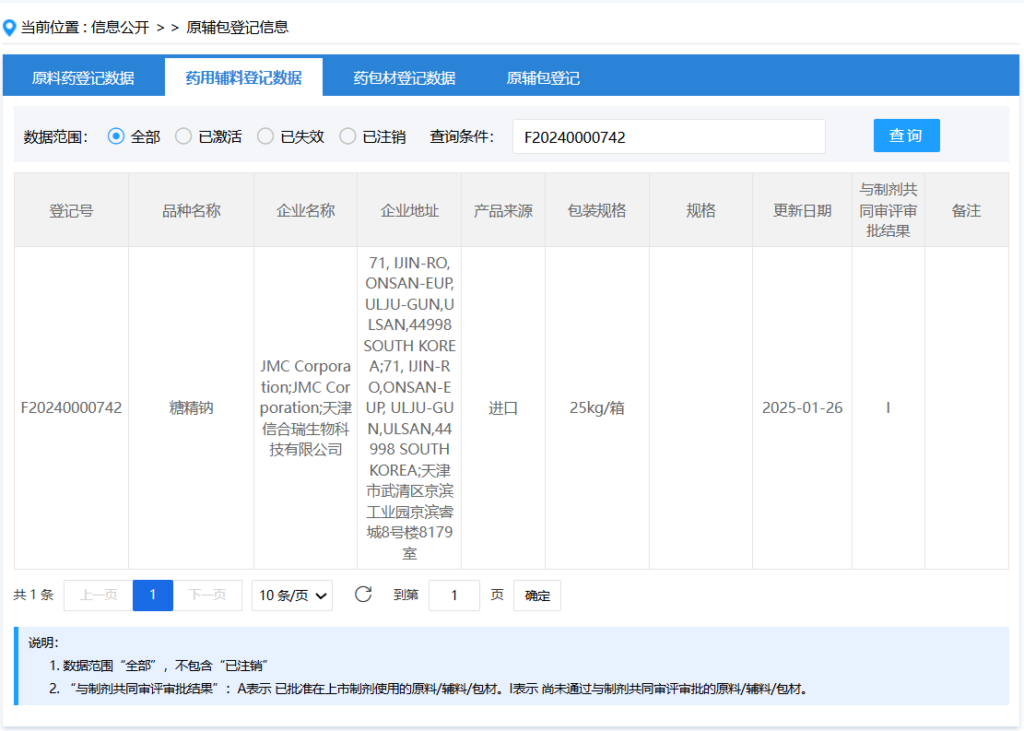Open the 10 条/页 page size dropdown
Screen dimensions: 1024x731
point(292,596)
